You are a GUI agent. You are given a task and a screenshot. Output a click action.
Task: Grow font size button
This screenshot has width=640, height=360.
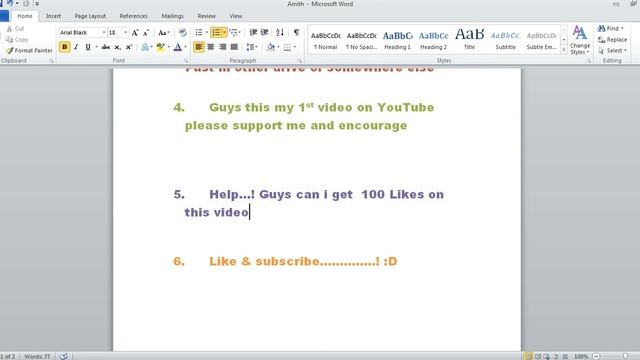click(135, 32)
